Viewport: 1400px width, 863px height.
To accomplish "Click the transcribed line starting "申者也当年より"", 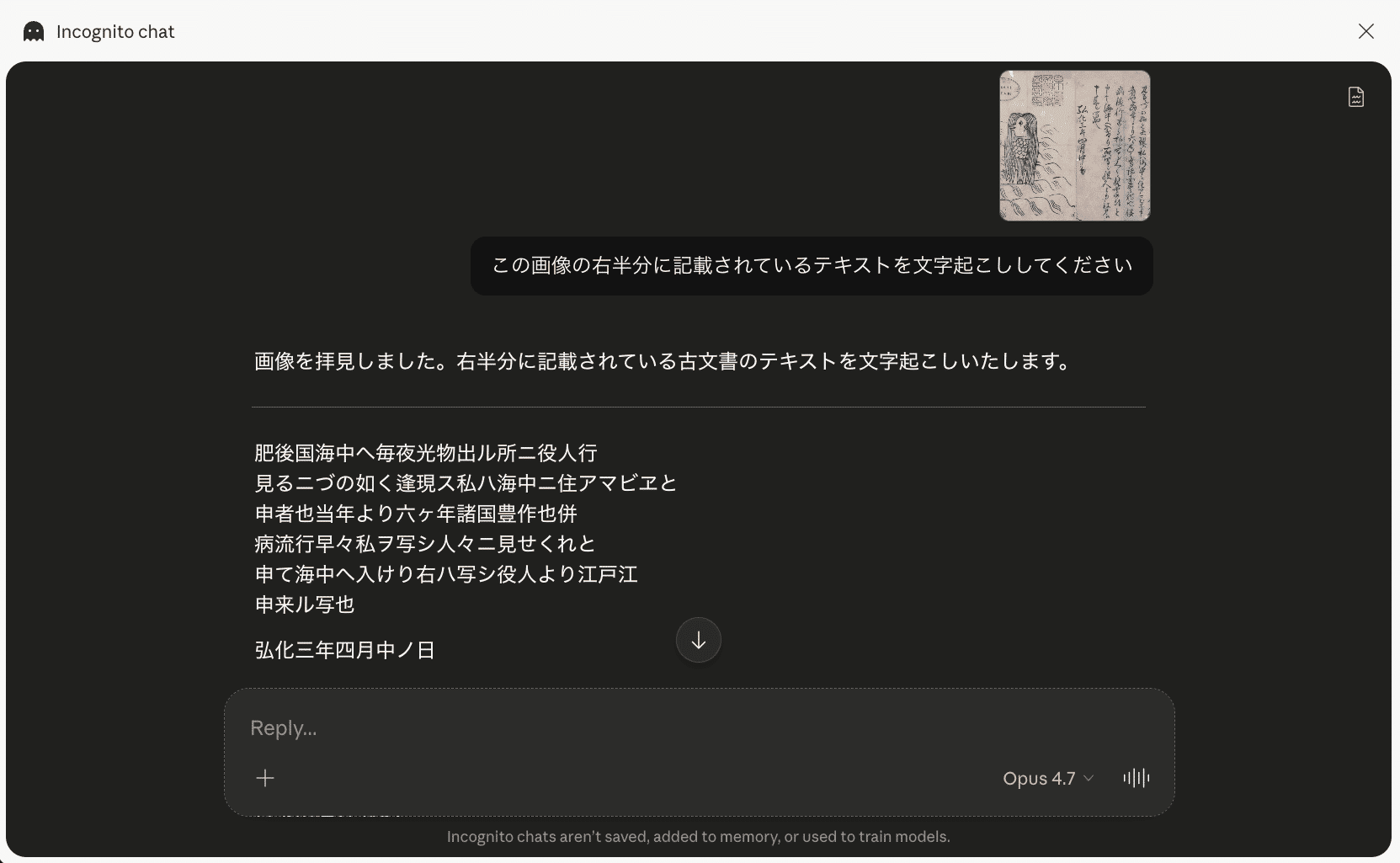I will (x=416, y=514).
